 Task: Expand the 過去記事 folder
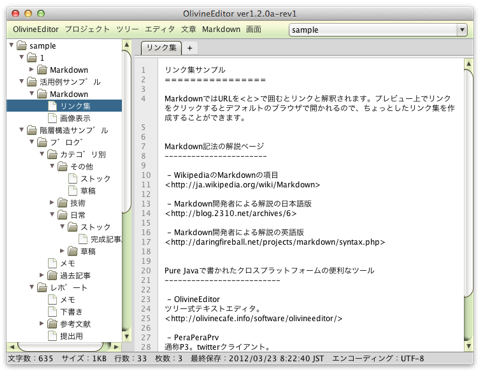tap(42, 275)
